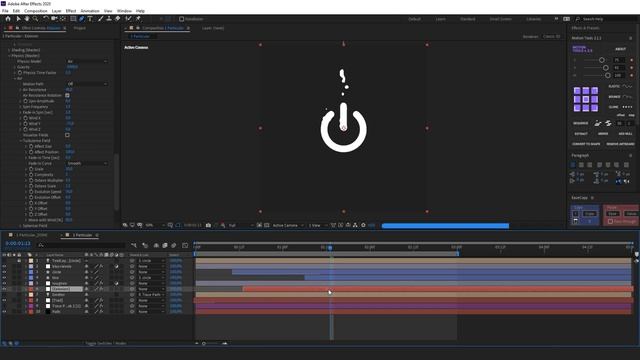The height and width of the screenshot is (360, 640).
Task: Click the current timecode display in timeline
Action: pos(18,243)
